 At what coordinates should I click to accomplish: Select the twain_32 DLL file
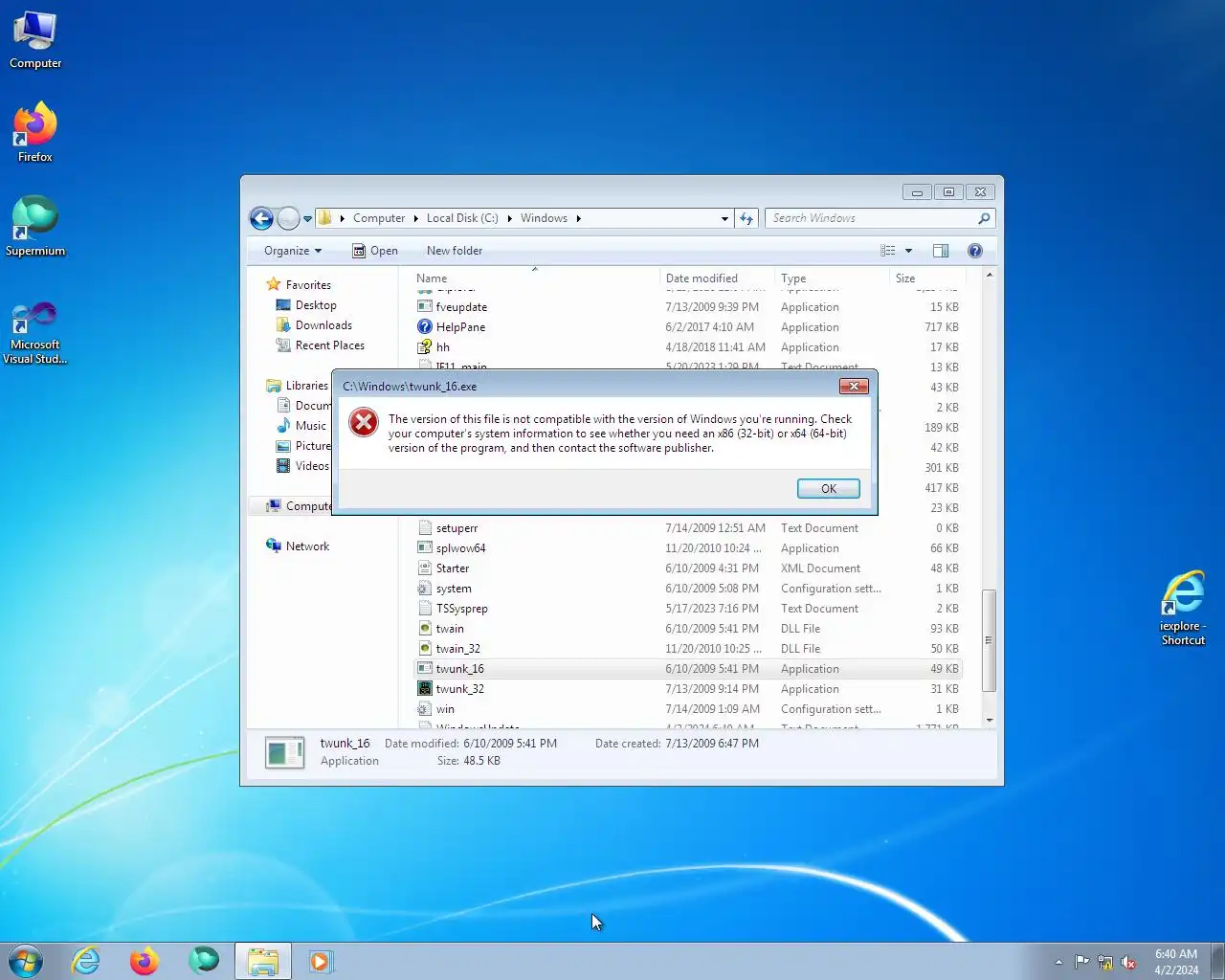coord(687,649)
